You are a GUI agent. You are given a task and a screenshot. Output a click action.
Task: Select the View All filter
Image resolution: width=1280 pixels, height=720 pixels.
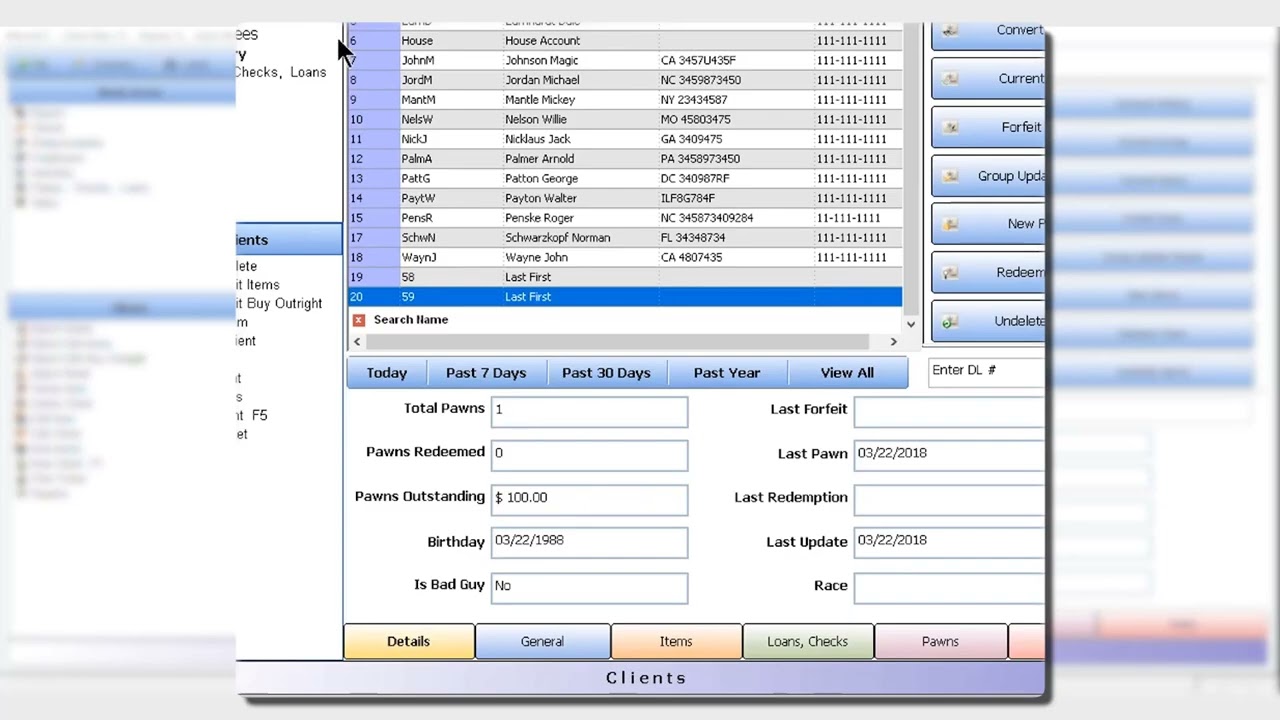point(847,373)
